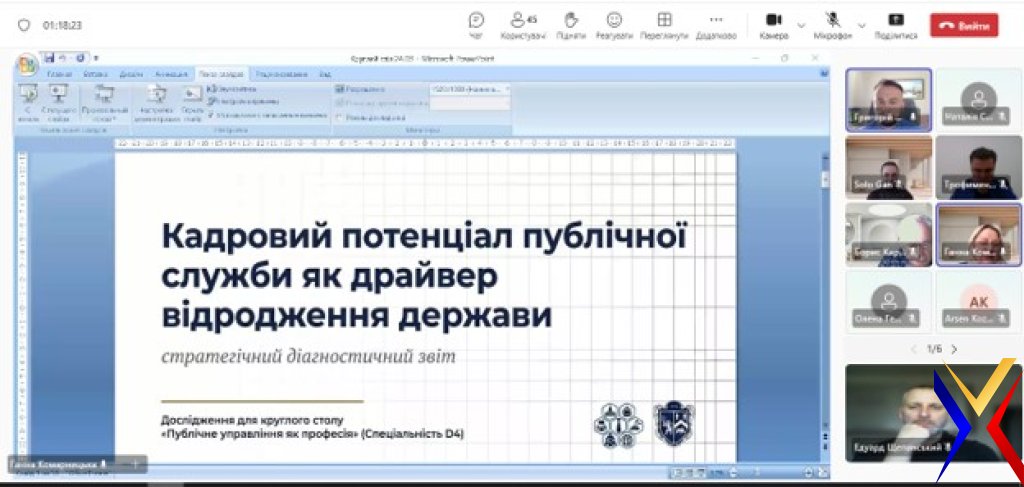Switch to the Slide Show ribbon tab
This screenshot has width=1024, height=487.
(x=219, y=74)
